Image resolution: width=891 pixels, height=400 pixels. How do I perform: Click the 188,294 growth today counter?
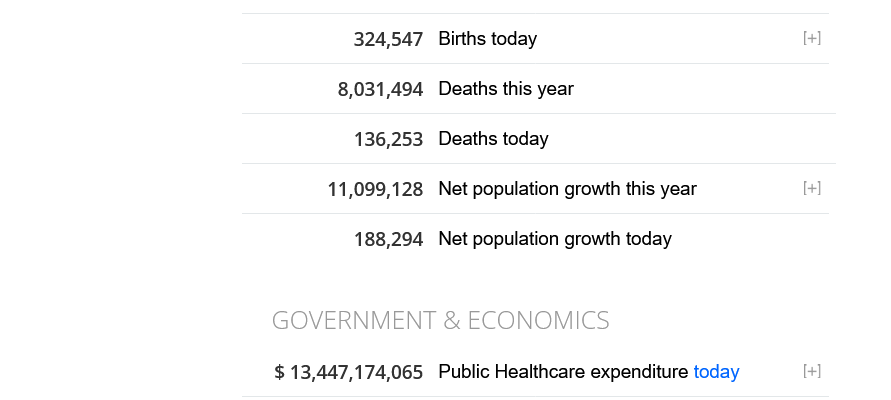coord(388,240)
